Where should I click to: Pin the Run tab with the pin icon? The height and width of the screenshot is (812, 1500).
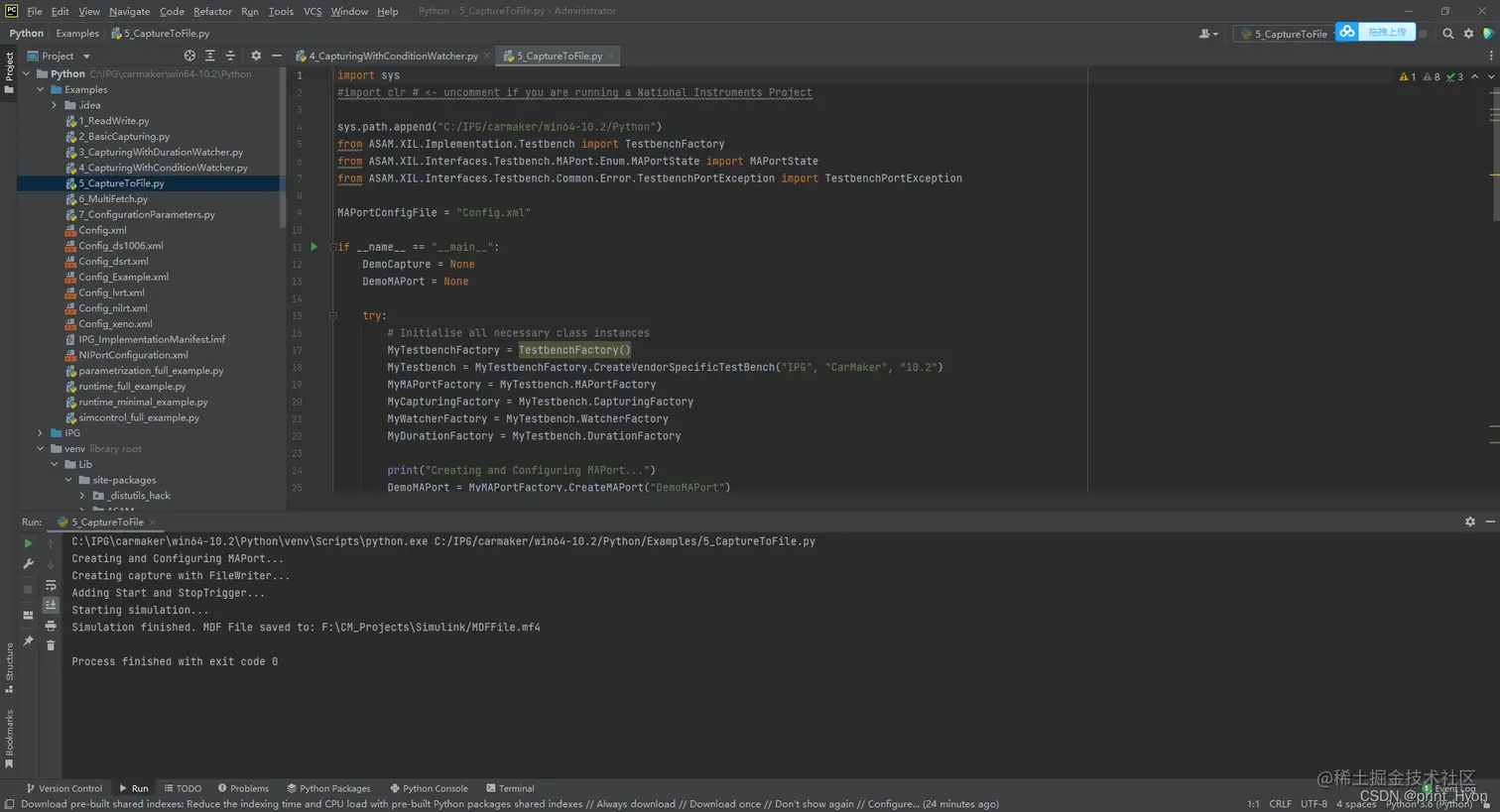(x=28, y=641)
